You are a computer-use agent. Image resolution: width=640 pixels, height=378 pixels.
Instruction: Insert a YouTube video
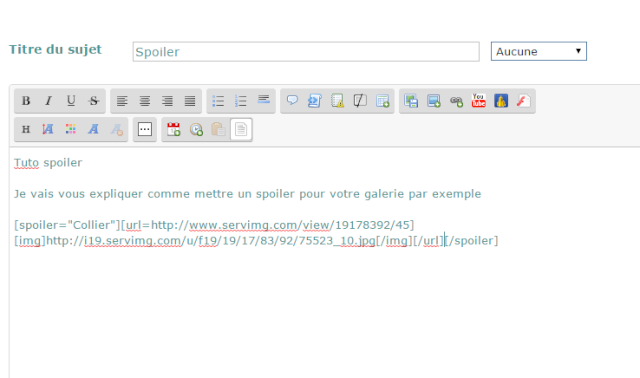[x=479, y=101]
